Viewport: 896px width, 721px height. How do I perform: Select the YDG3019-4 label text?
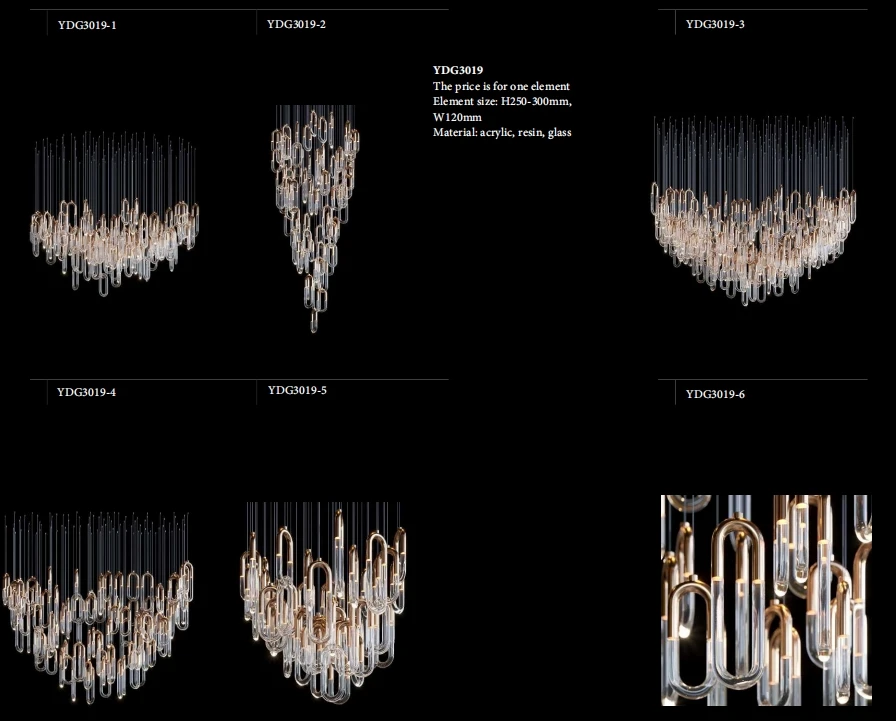coord(86,392)
